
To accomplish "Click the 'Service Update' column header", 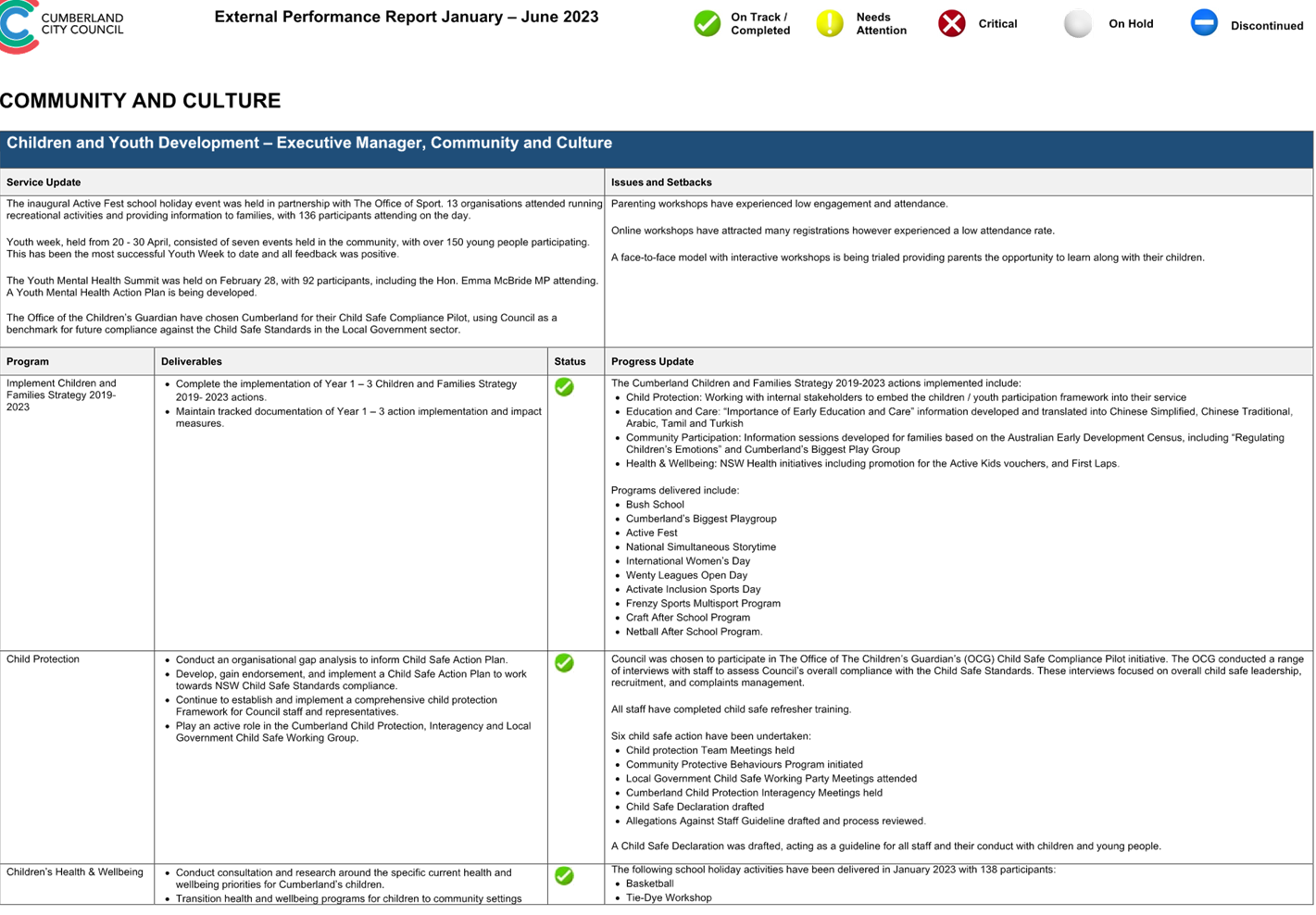I will pyautogui.click(x=44, y=182).
